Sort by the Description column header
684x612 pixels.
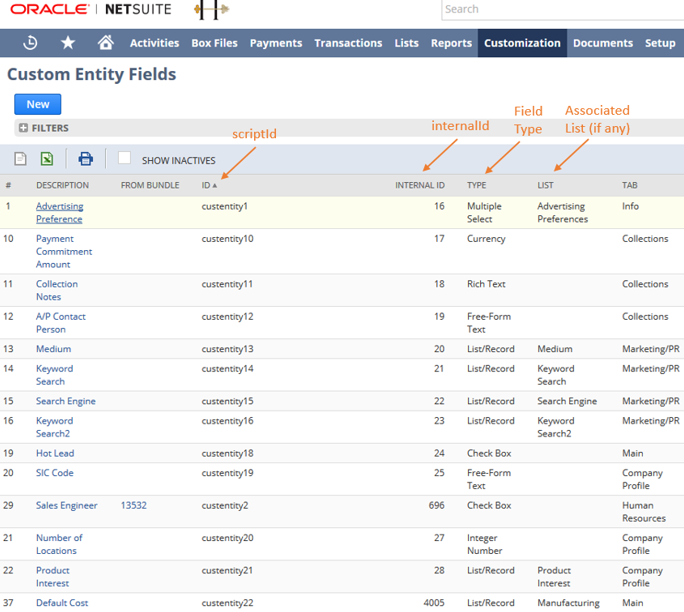point(62,185)
